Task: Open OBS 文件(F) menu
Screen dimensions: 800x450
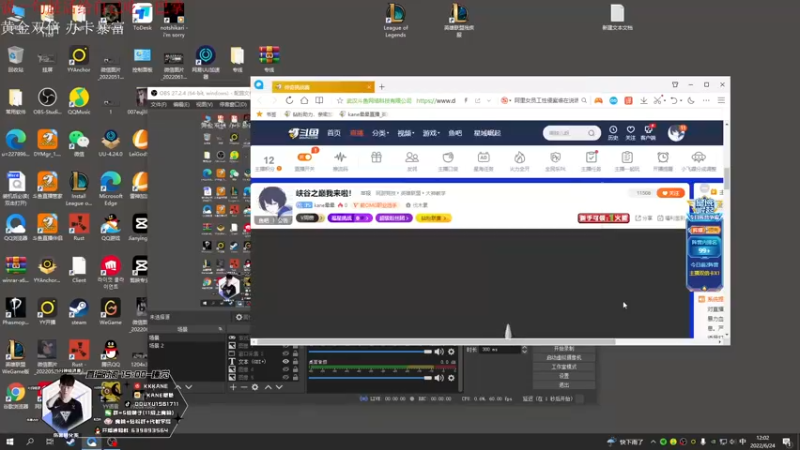Action: tap(159, 104)
